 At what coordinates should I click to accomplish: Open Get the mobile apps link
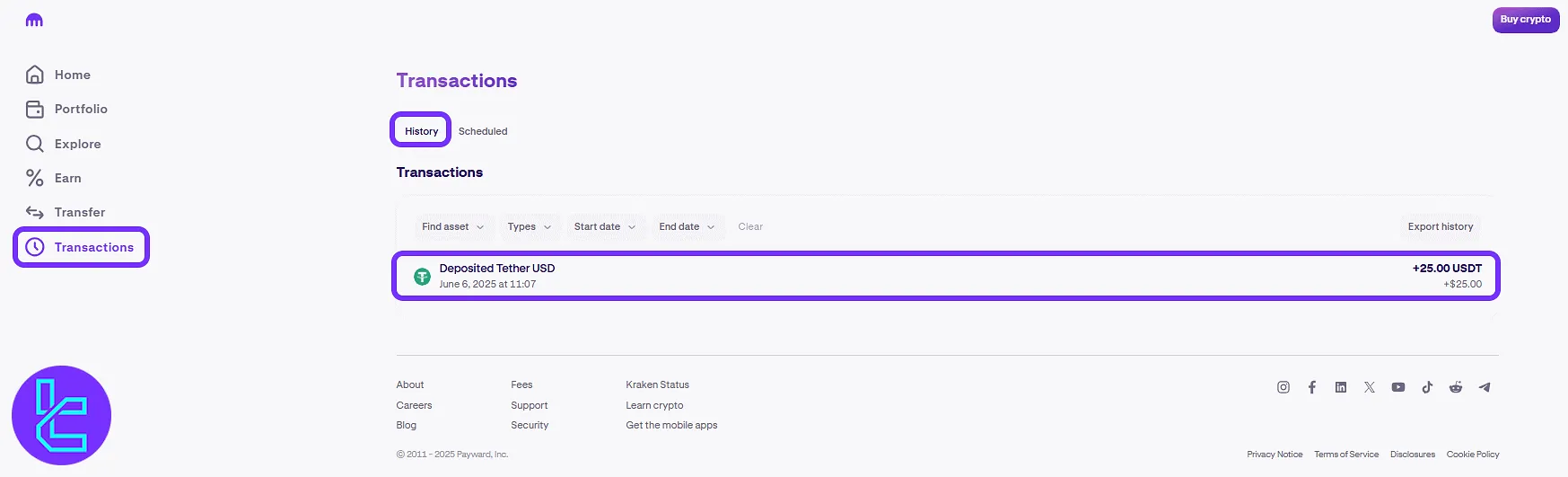[671, 425]
